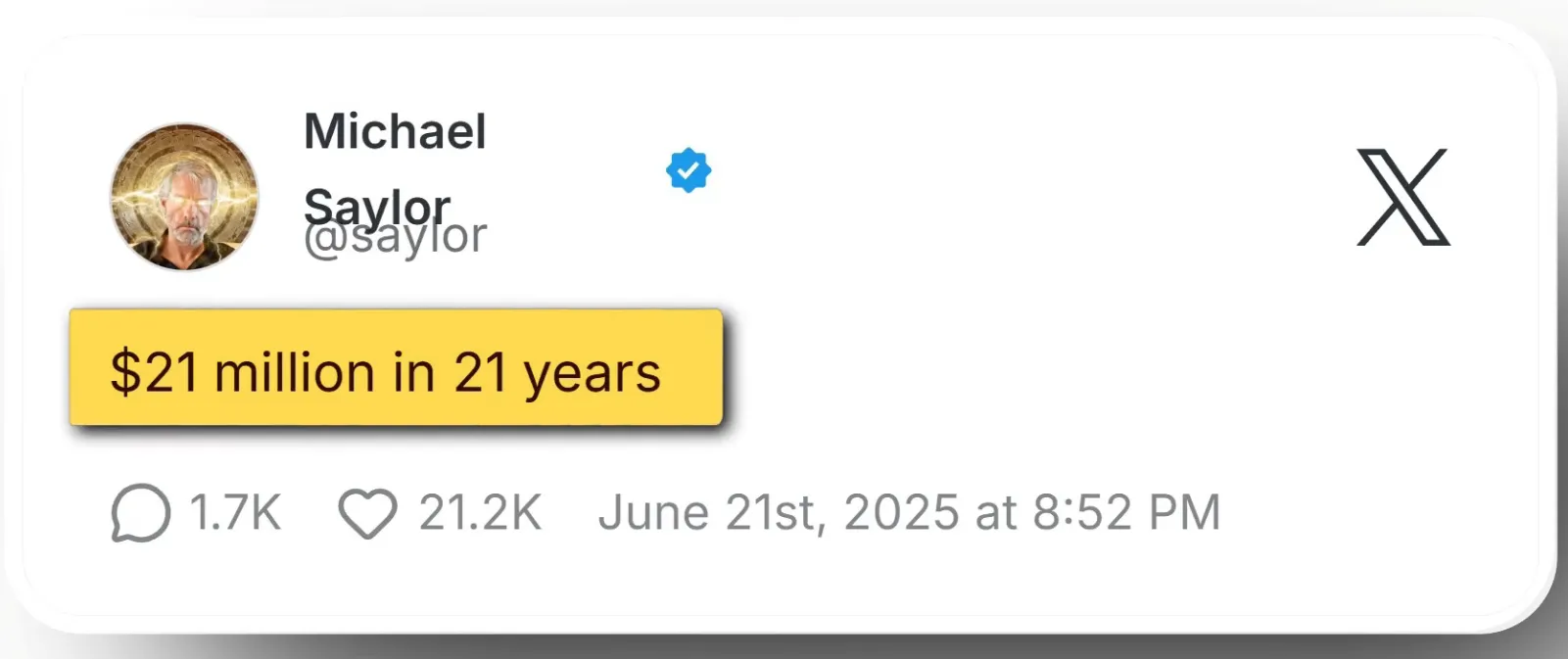Click the X logo
Image resolution: width=1568 pixels, height=659 pixels.
tap(1402, 197)
